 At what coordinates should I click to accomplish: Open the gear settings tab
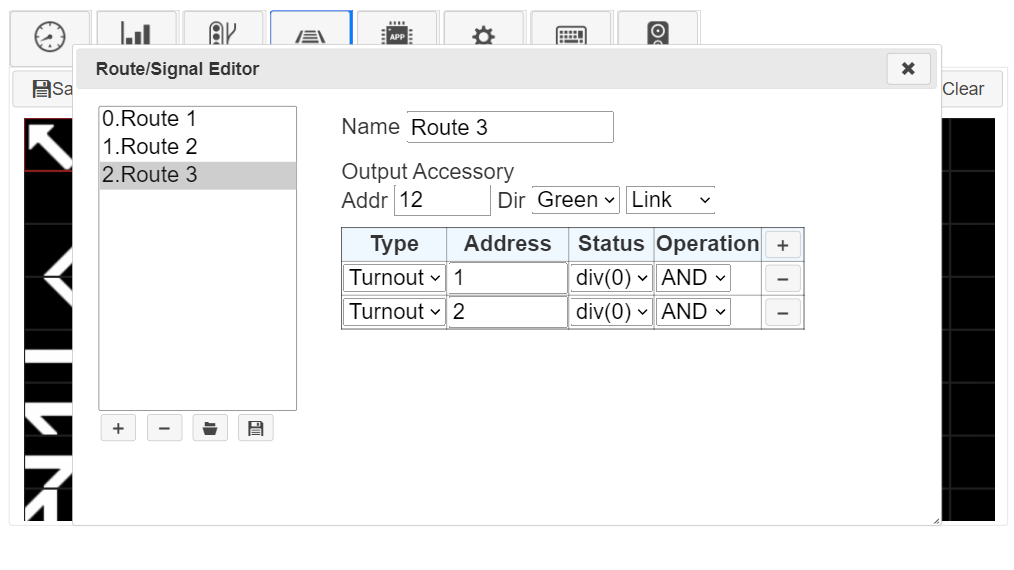(484, 37)
